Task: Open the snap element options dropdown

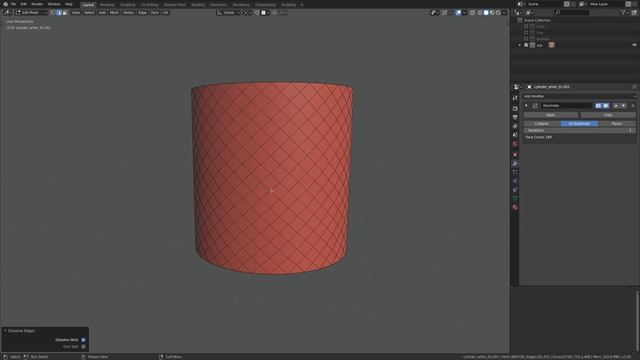Action: click(265, 13)
